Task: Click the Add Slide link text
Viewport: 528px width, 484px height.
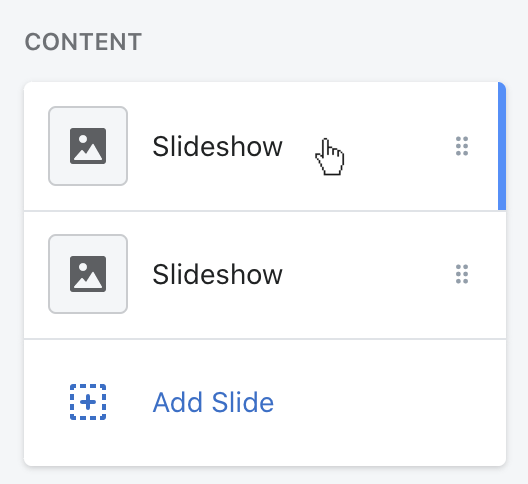Action: point(213,402)
